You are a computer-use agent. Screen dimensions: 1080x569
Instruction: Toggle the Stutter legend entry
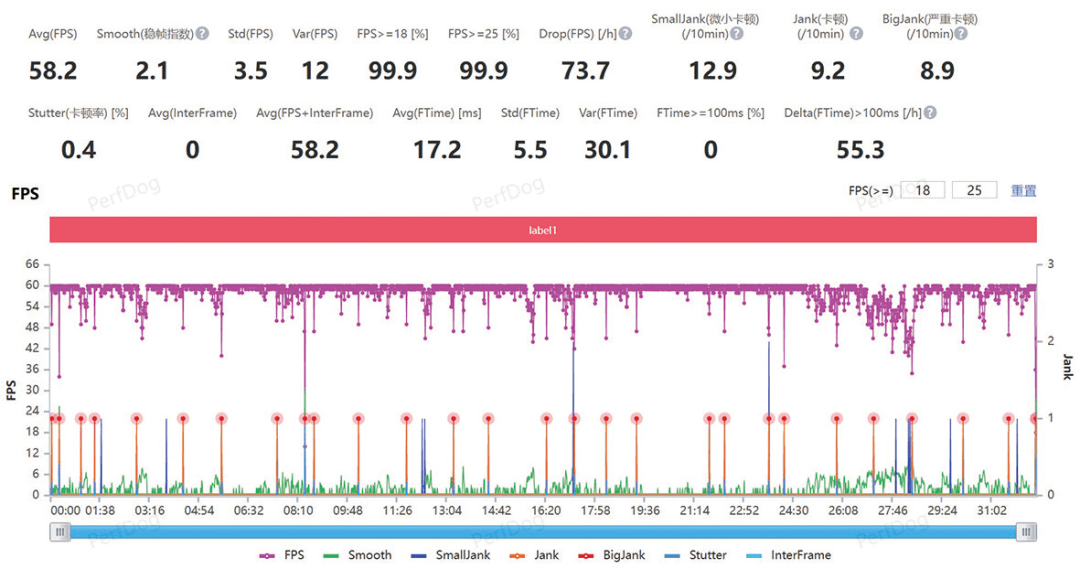coord(700,555)
